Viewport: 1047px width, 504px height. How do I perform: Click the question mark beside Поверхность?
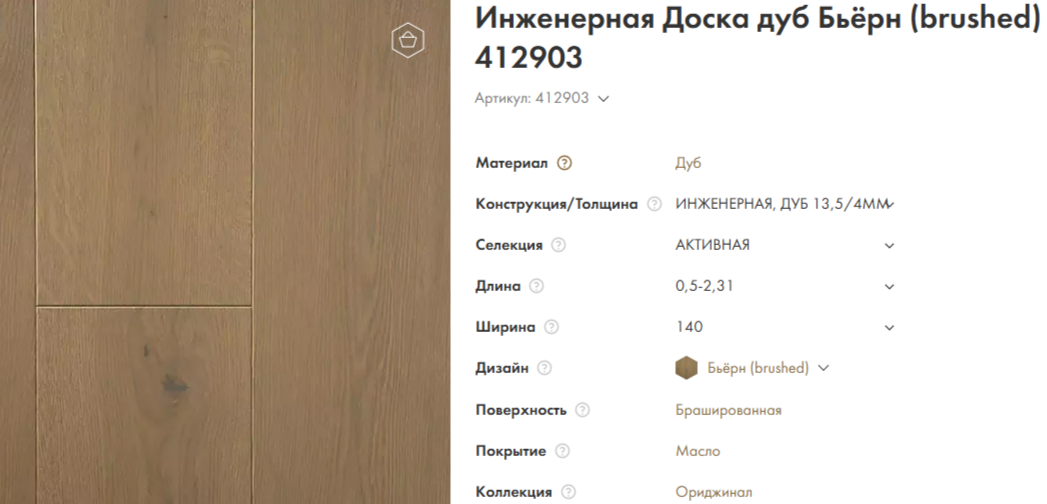pos(582,410)
